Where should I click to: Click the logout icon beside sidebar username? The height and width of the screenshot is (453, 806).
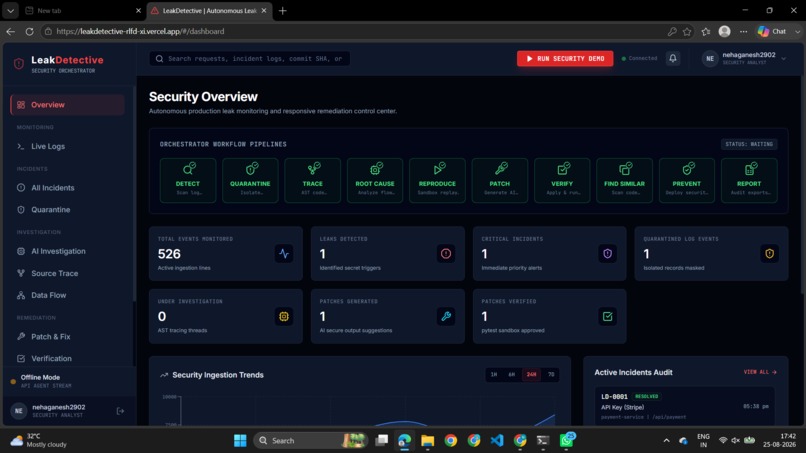click(x=120, y=411)
